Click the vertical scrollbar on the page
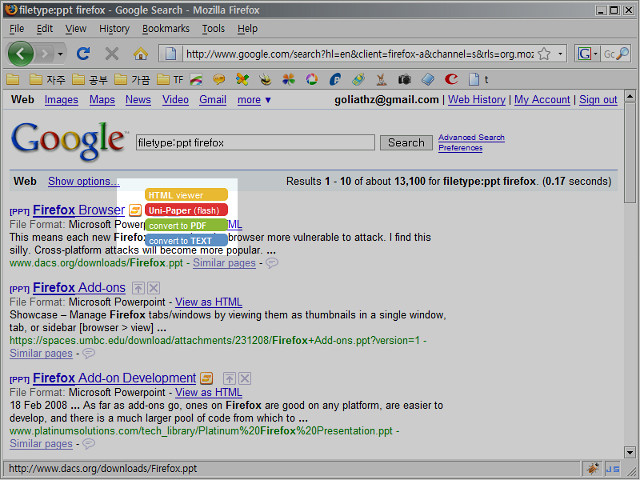Viewport: 640px width, 480px height. pyautogui.click(x=627, y=300)
